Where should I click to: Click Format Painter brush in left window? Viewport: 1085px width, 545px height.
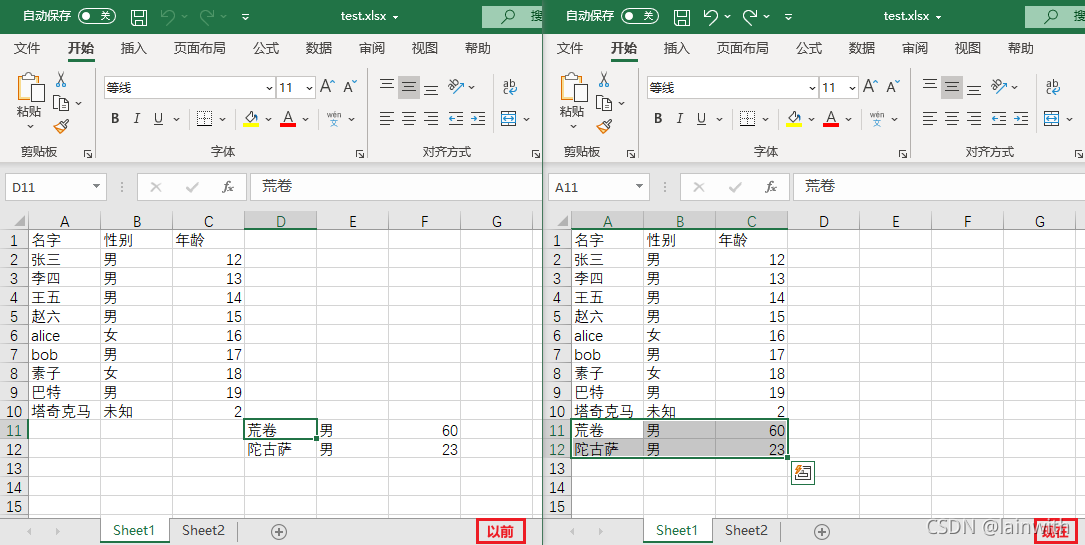[x=61, y=126]
